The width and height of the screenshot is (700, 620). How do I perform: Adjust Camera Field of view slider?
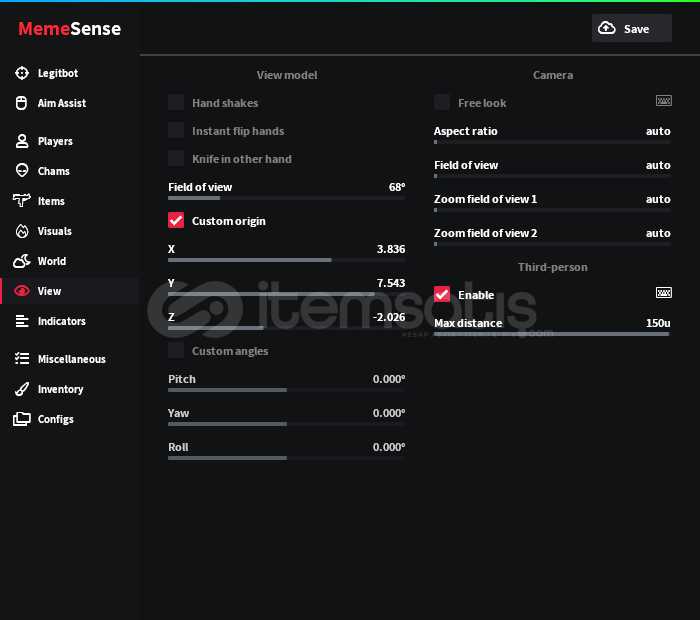(552, 176)
